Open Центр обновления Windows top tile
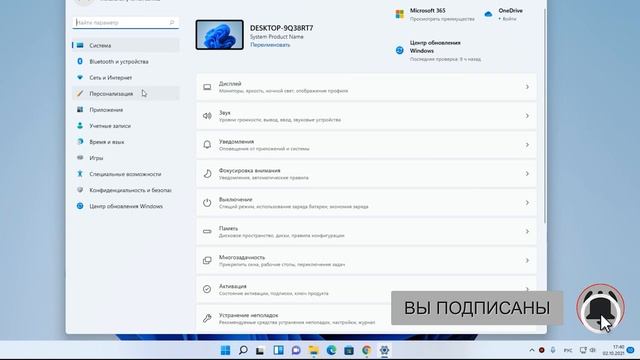The width and height of the screenshot is (640, 360). pos(438,51)
